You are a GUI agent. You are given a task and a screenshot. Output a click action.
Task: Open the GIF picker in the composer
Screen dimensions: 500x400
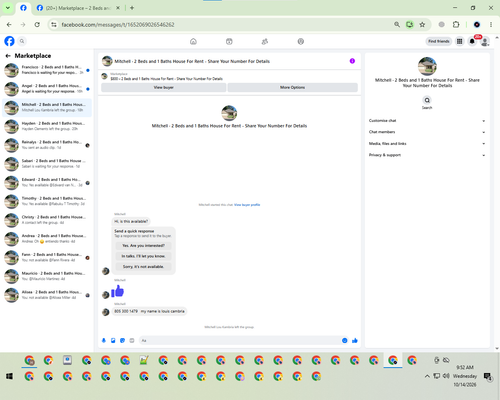pyautogui.click(x=132, y=340)
